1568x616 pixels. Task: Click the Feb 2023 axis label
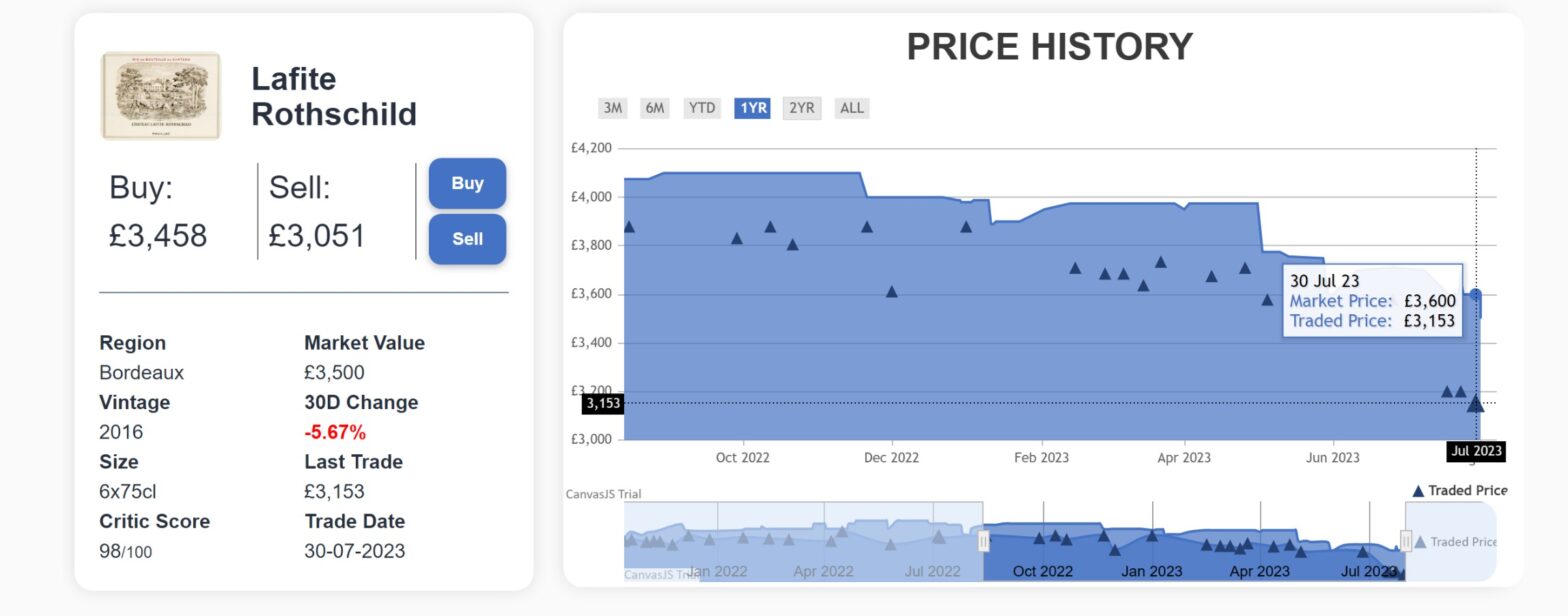1041,458
